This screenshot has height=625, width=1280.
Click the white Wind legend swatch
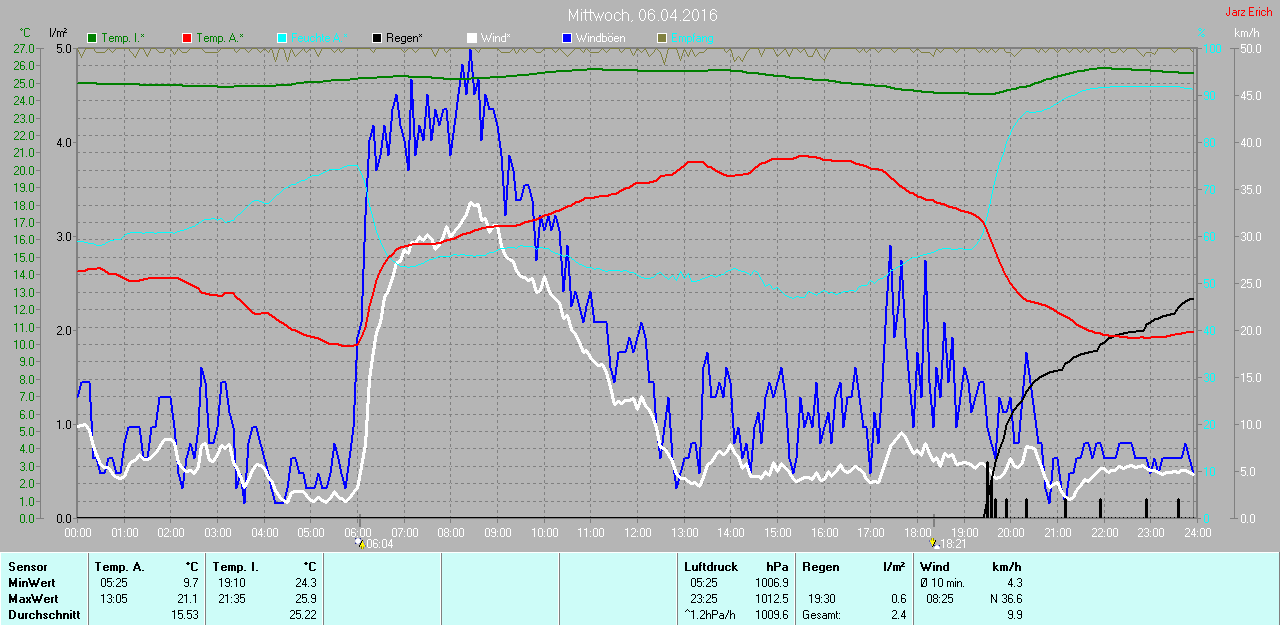[x=472, y=38]
